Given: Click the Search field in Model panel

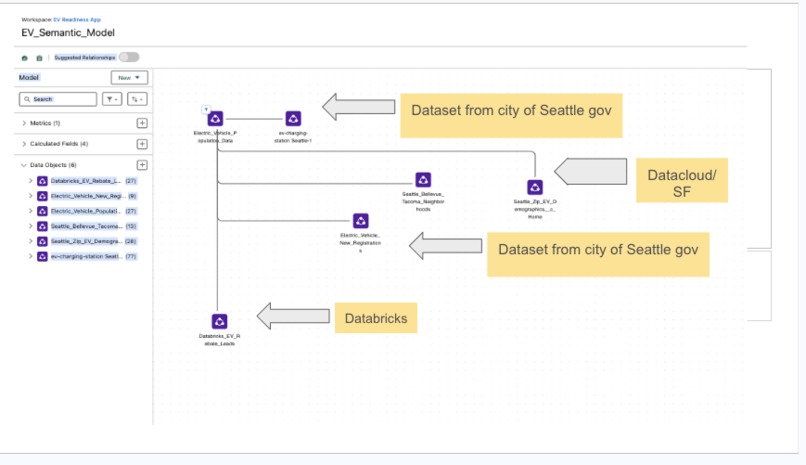Looking at the screenshot, I should click(58, 99).
